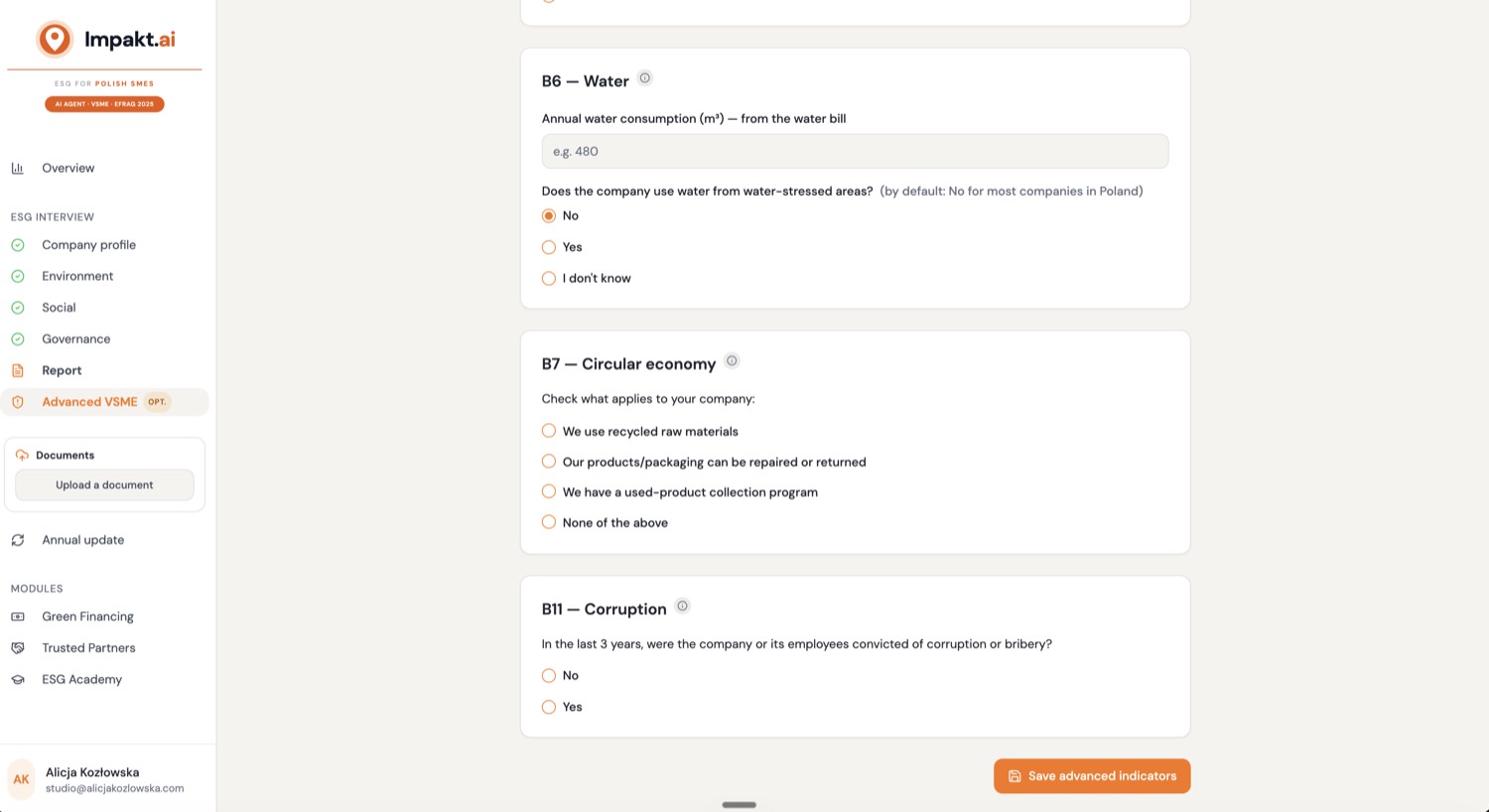The height and width of the screenshot is (812, 1489).
Task: Click the Green Financing banknote icon
Action: 18,616
